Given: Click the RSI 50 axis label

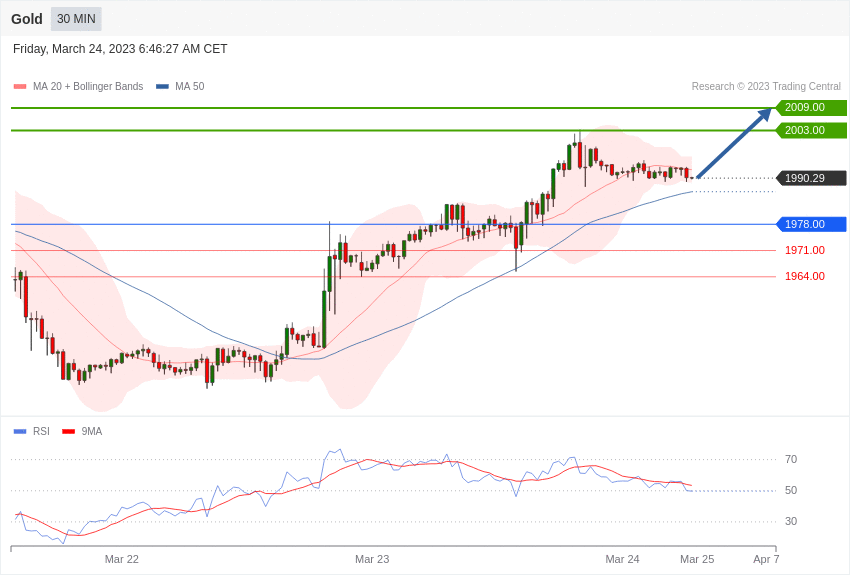Looking at the screenshot, I should [x=791, y=490].
